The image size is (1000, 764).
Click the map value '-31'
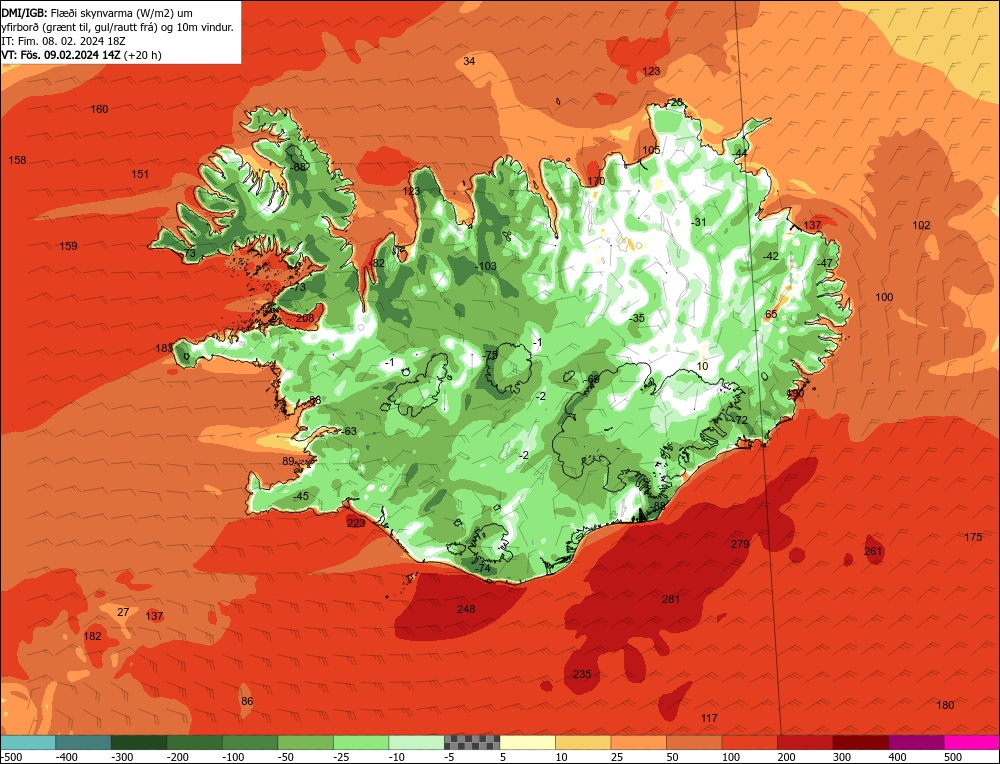[x=698, y=222]
